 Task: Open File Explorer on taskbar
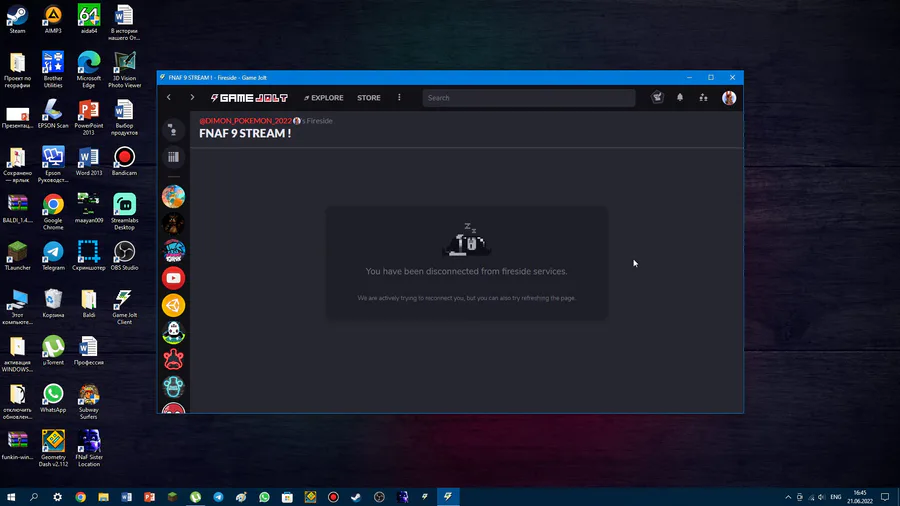103,497
